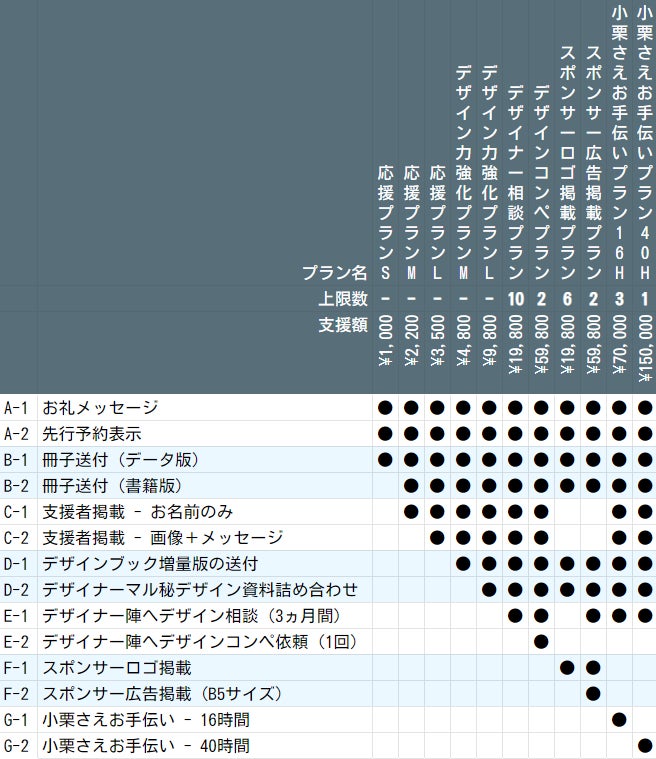
Task: Click the dot in the E-2 design competition row
Action: 541,641
